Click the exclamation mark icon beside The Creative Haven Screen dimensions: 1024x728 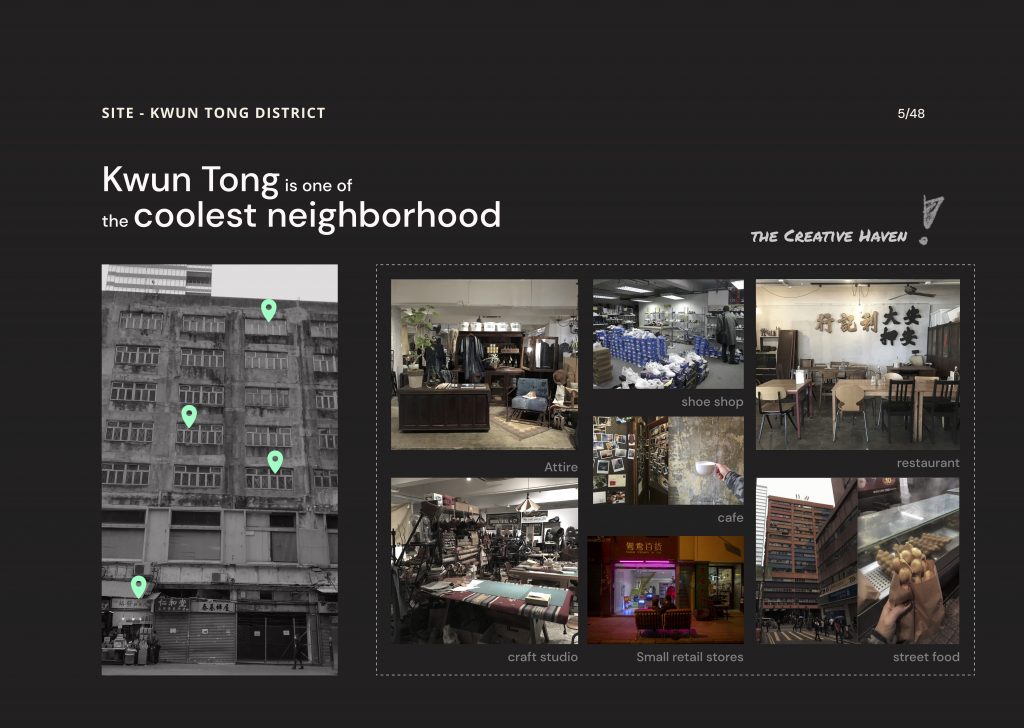(x=930, y=220)
